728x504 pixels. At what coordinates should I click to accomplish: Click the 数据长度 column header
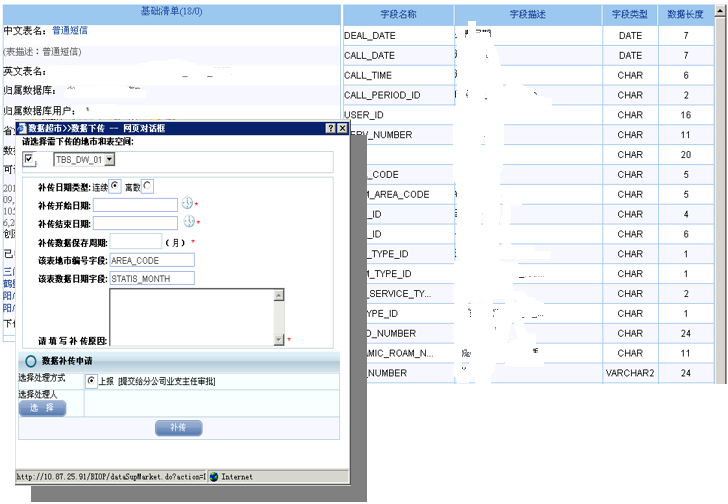tap(686, 14)
